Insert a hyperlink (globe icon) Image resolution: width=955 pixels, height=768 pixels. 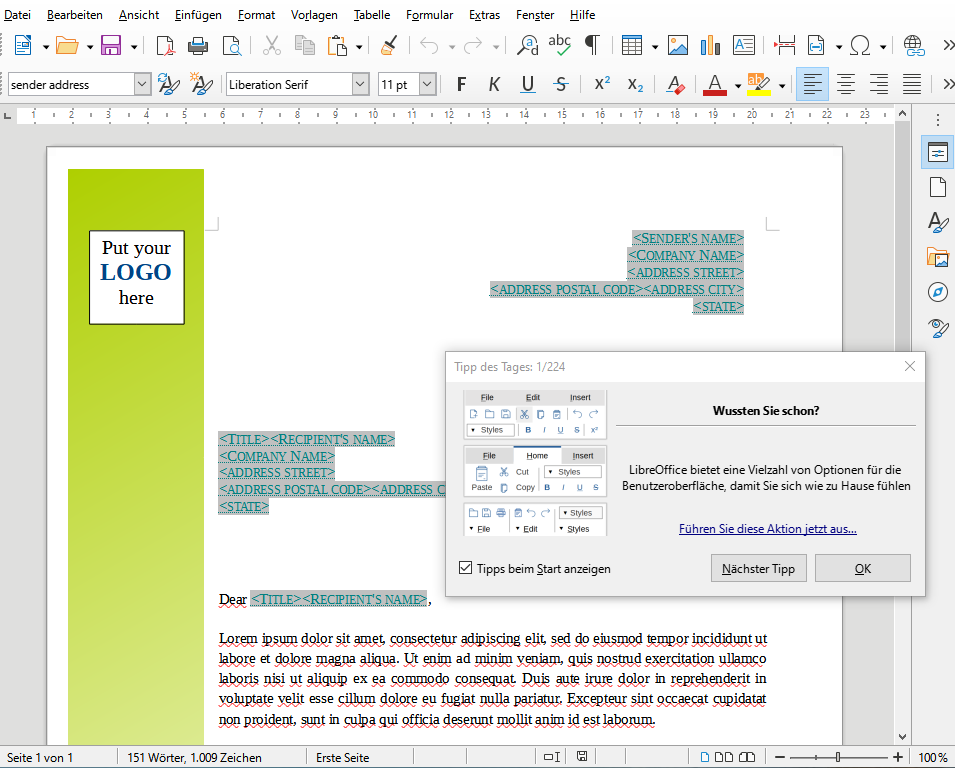[914, 46]
